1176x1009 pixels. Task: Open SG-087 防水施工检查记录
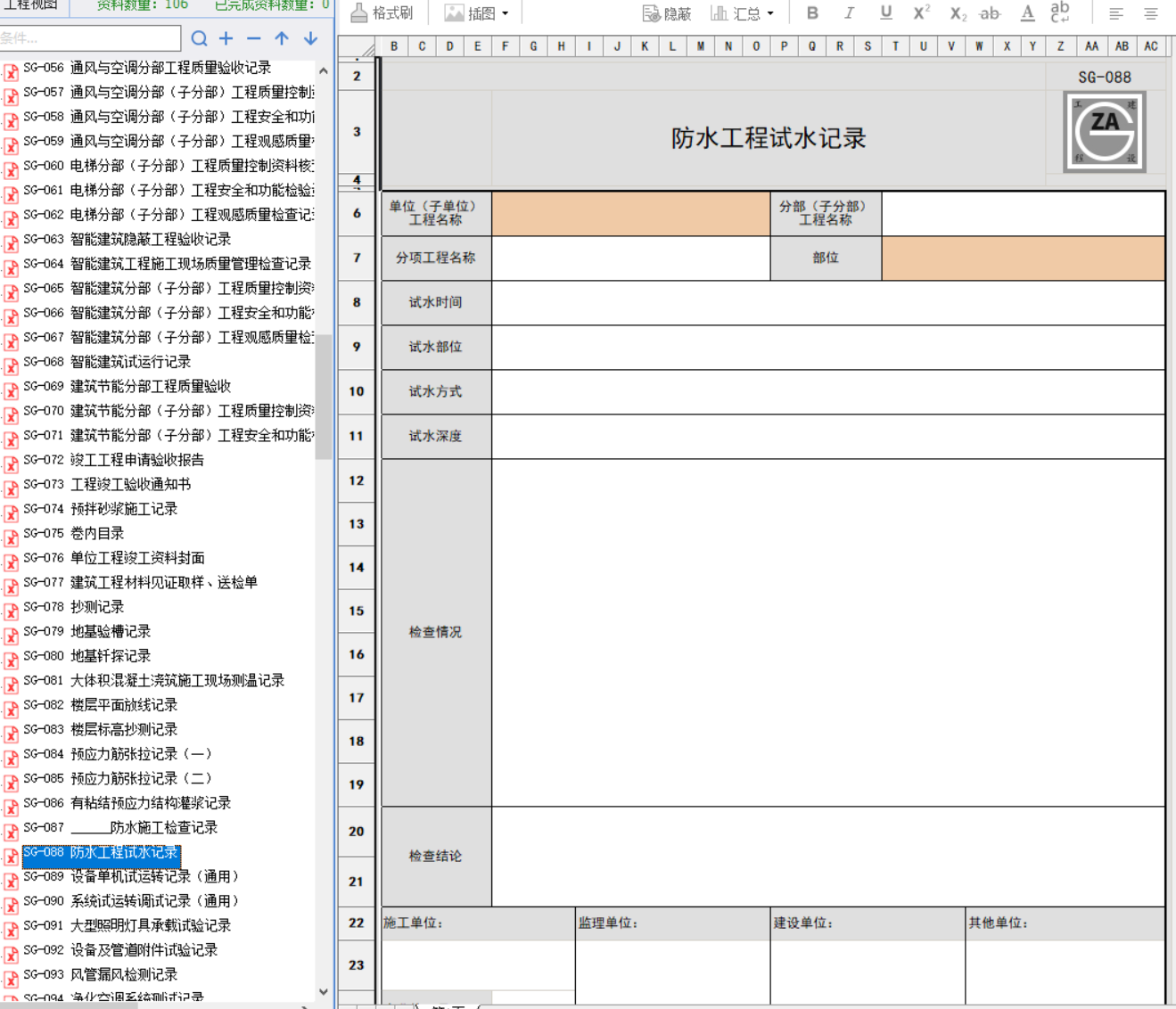tap(120, 827)
